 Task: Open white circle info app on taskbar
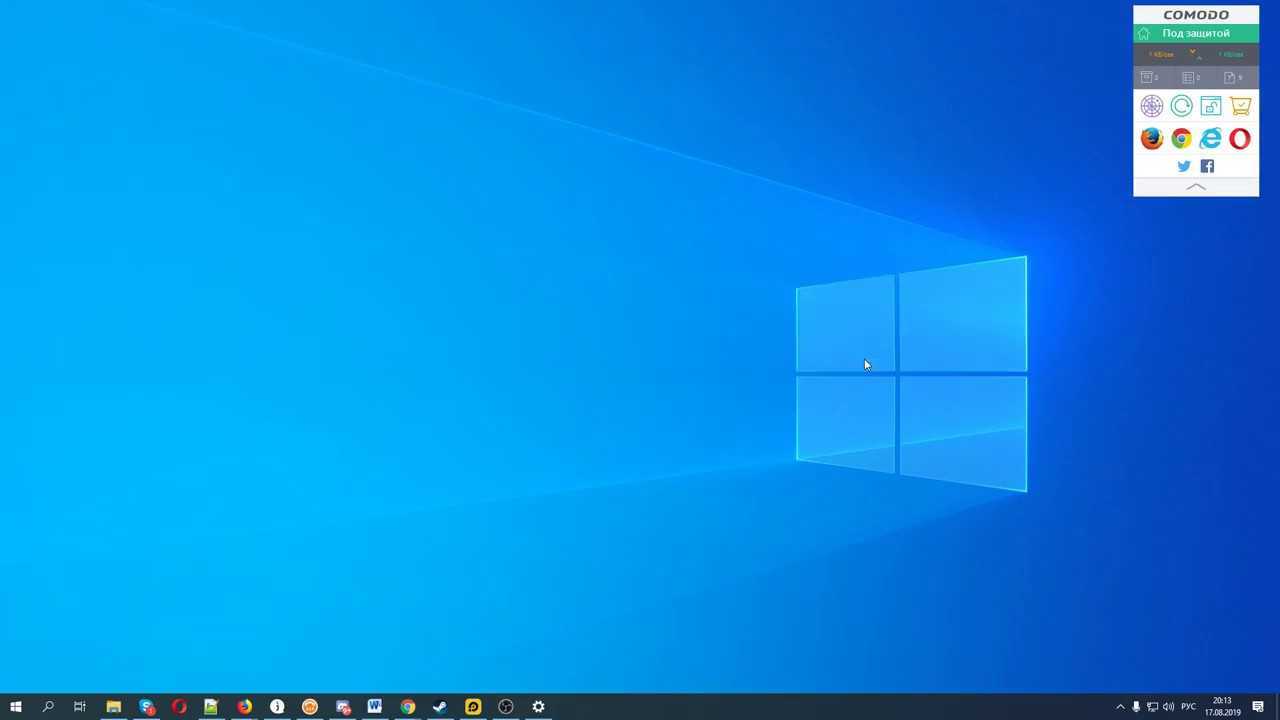pyautogui.click(x=277, y=707)
